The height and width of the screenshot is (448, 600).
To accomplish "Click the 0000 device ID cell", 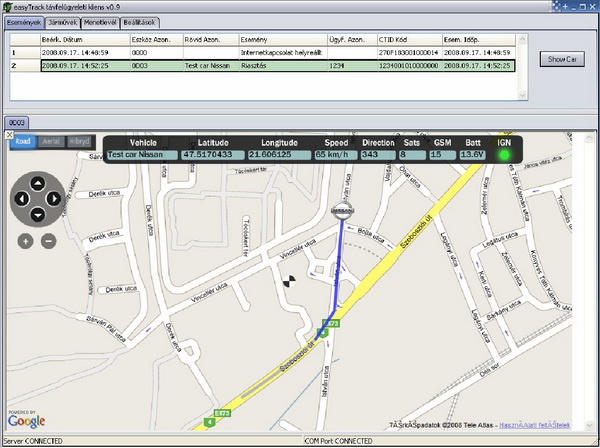I will 156,53.
